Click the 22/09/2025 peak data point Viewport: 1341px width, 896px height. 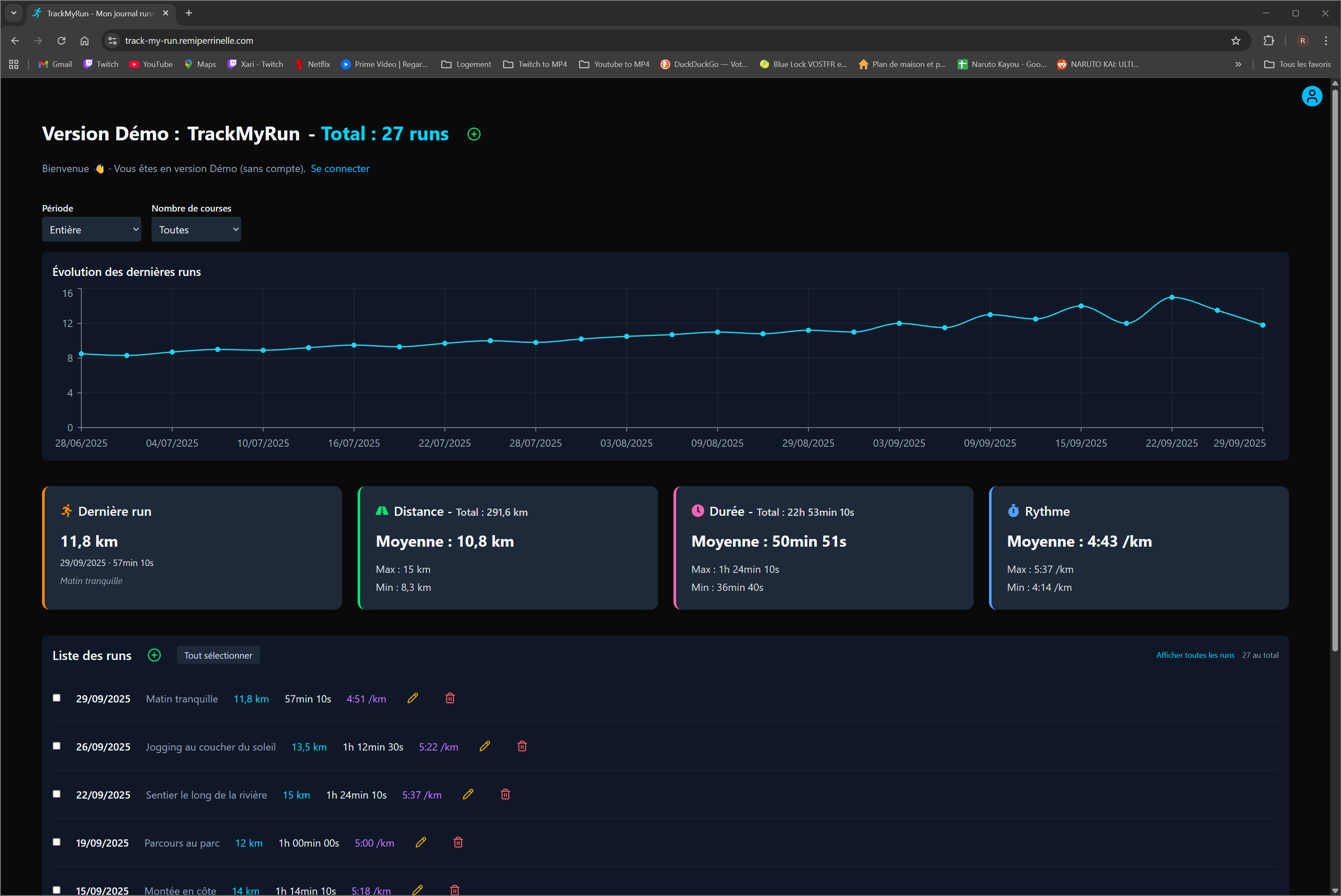(x=1172, y=297)
